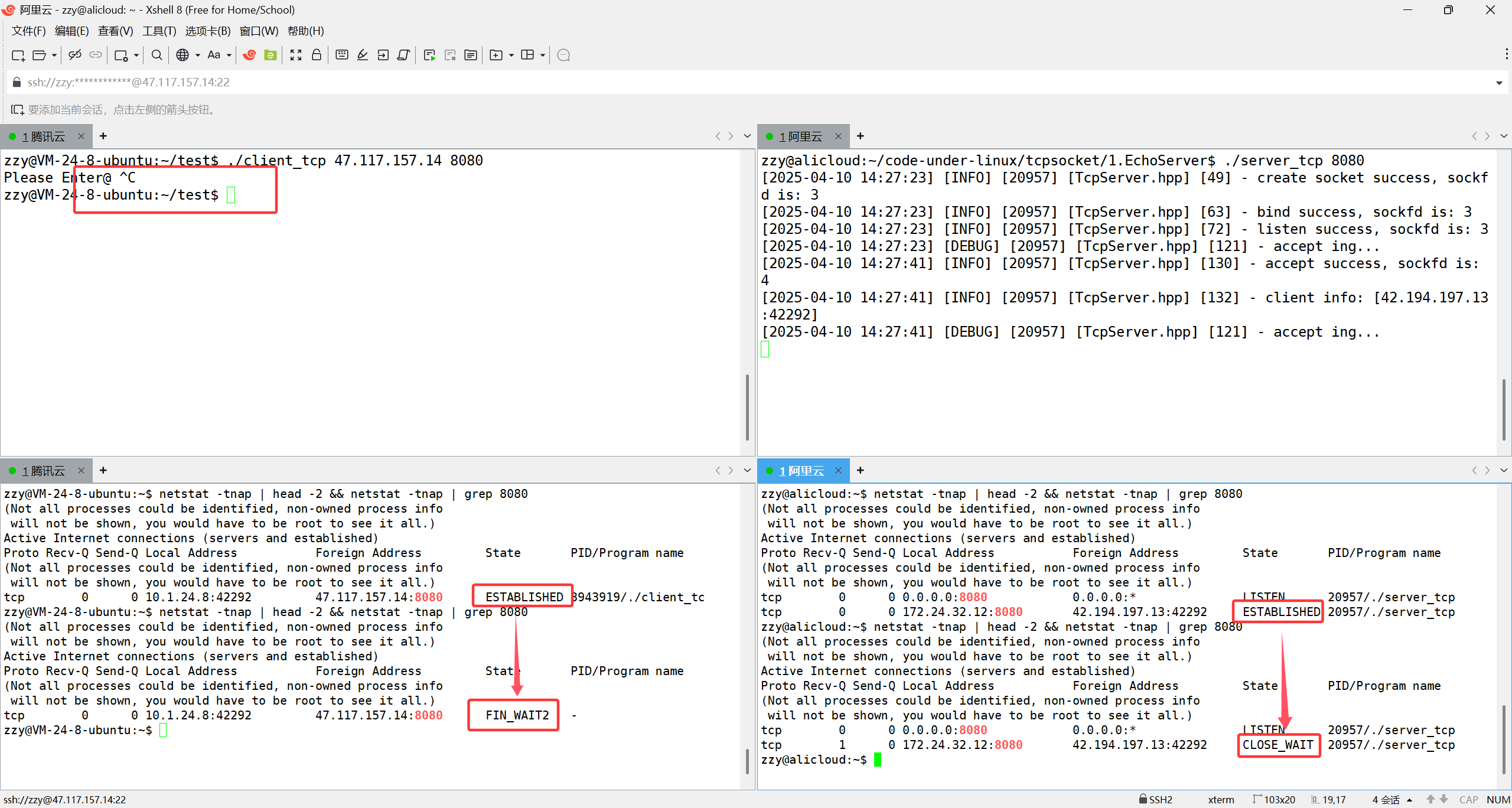Close the top-right 阿里云 tab

[x=838, y=136]
